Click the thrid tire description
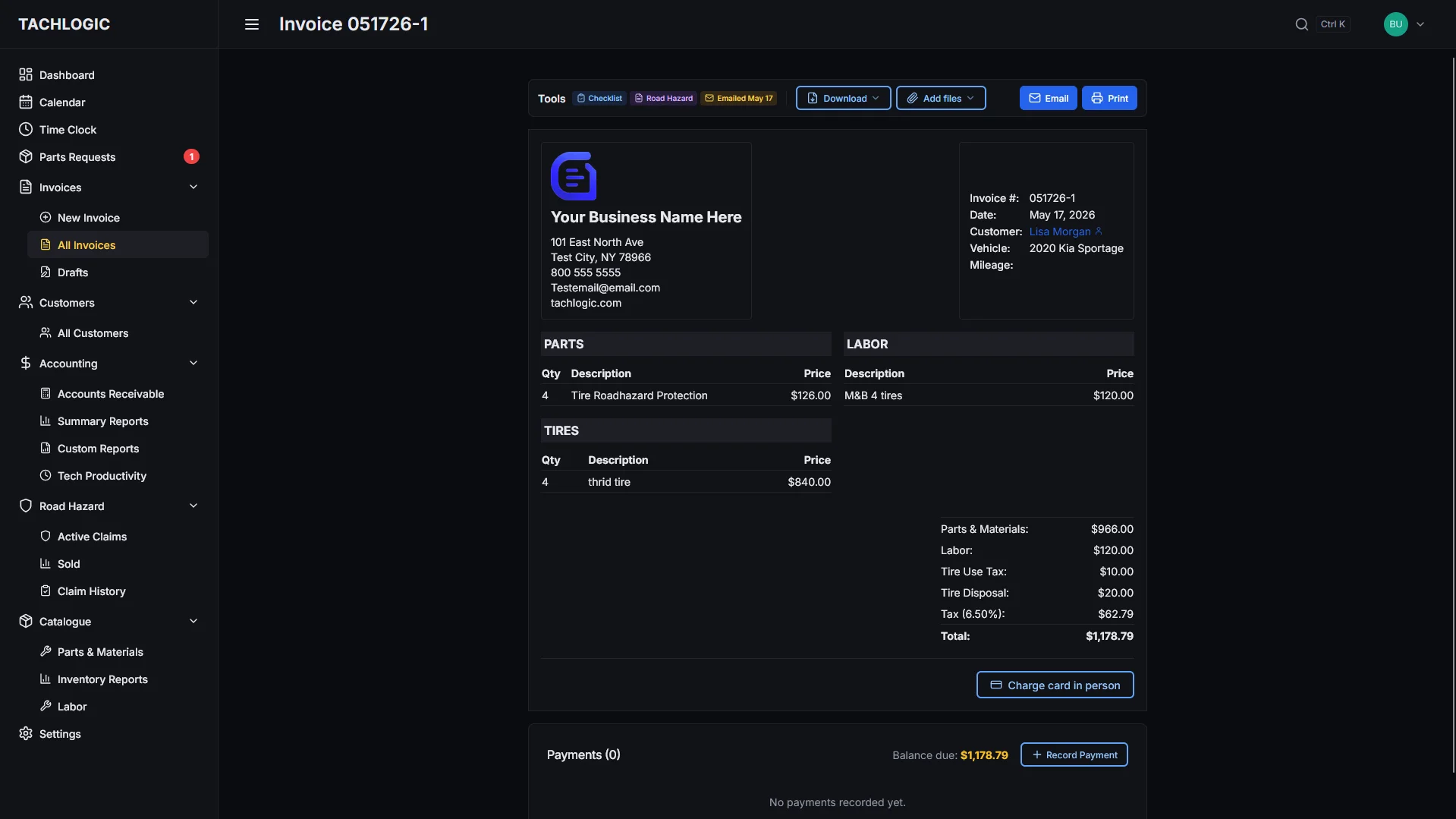 pyautogui.click(x=609, y=482)
